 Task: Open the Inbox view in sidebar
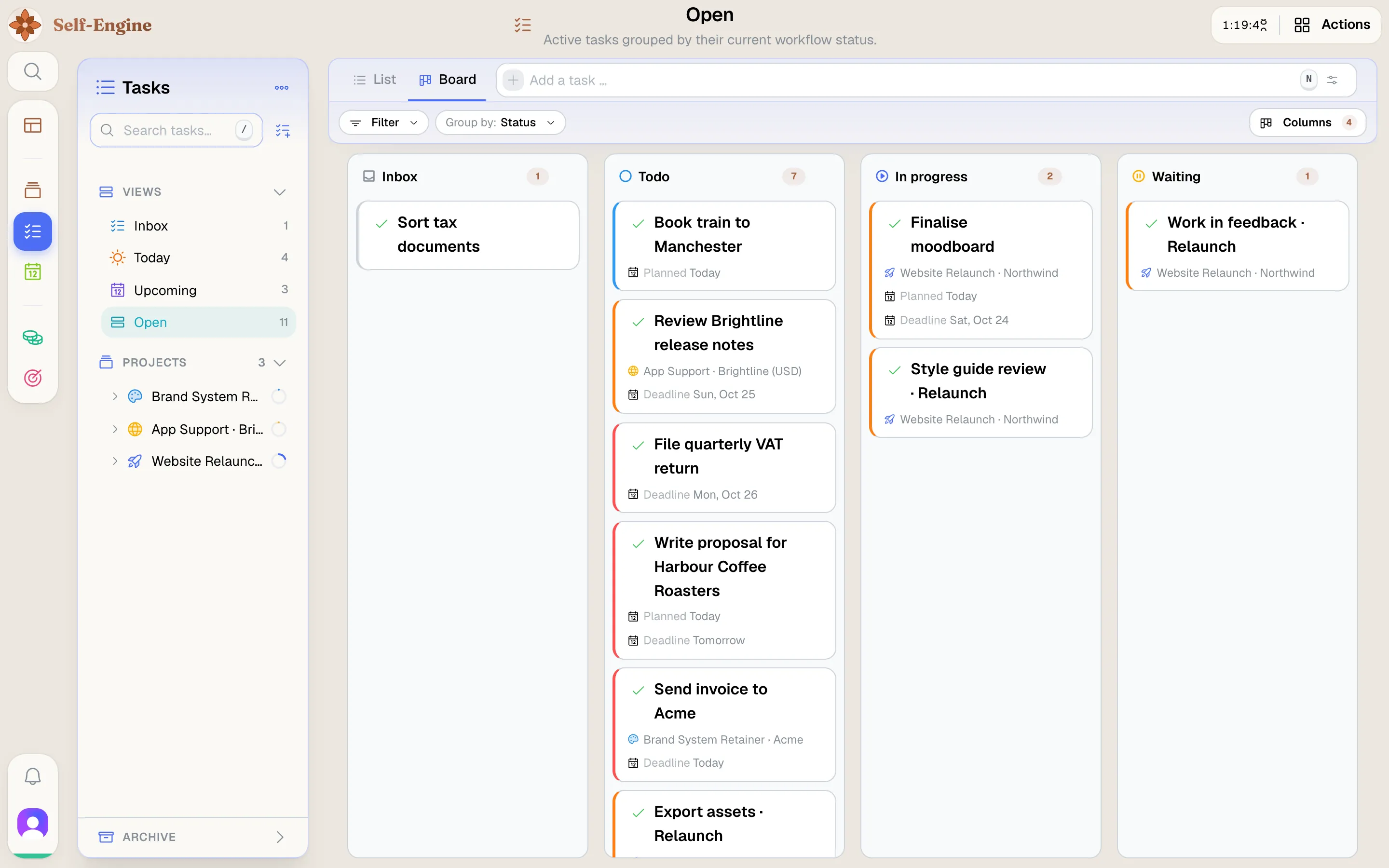(199, 226)
